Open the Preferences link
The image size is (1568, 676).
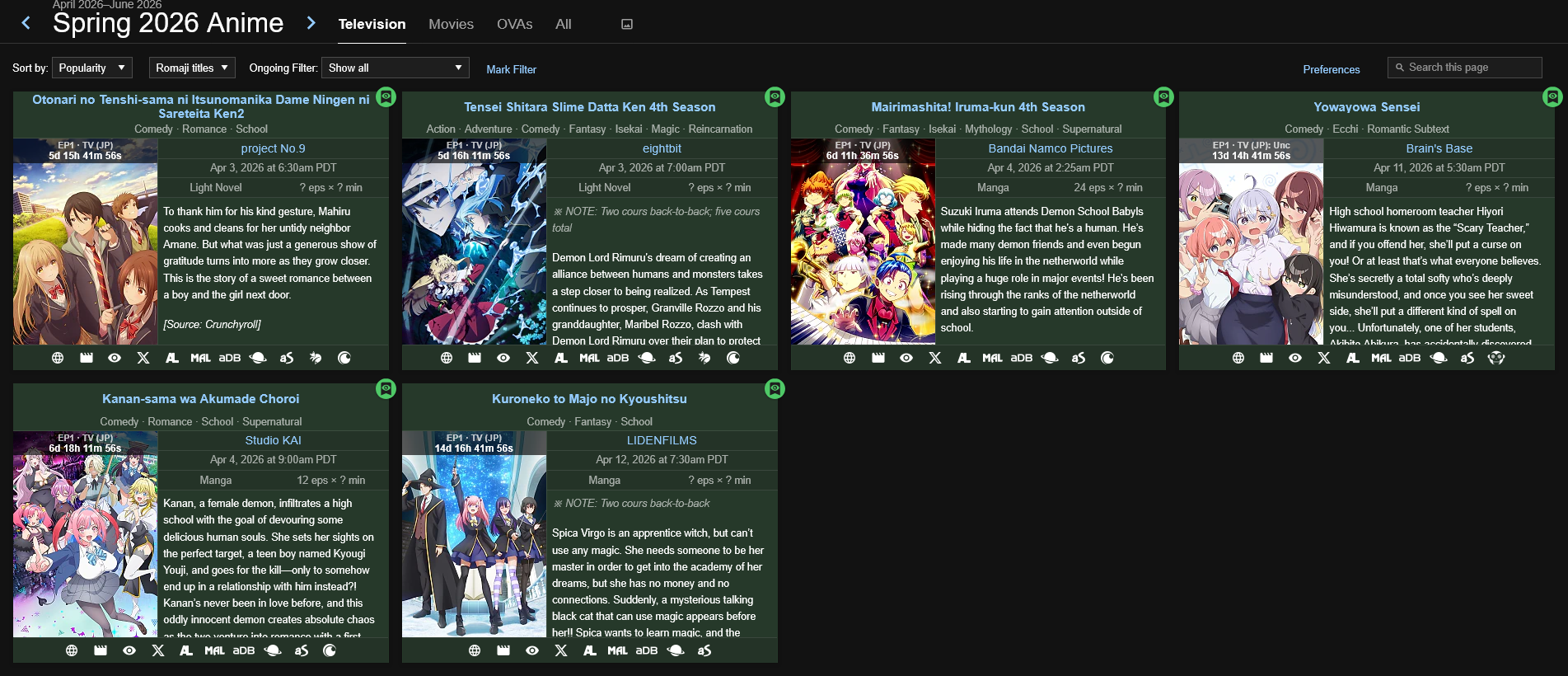point(1331,69)
